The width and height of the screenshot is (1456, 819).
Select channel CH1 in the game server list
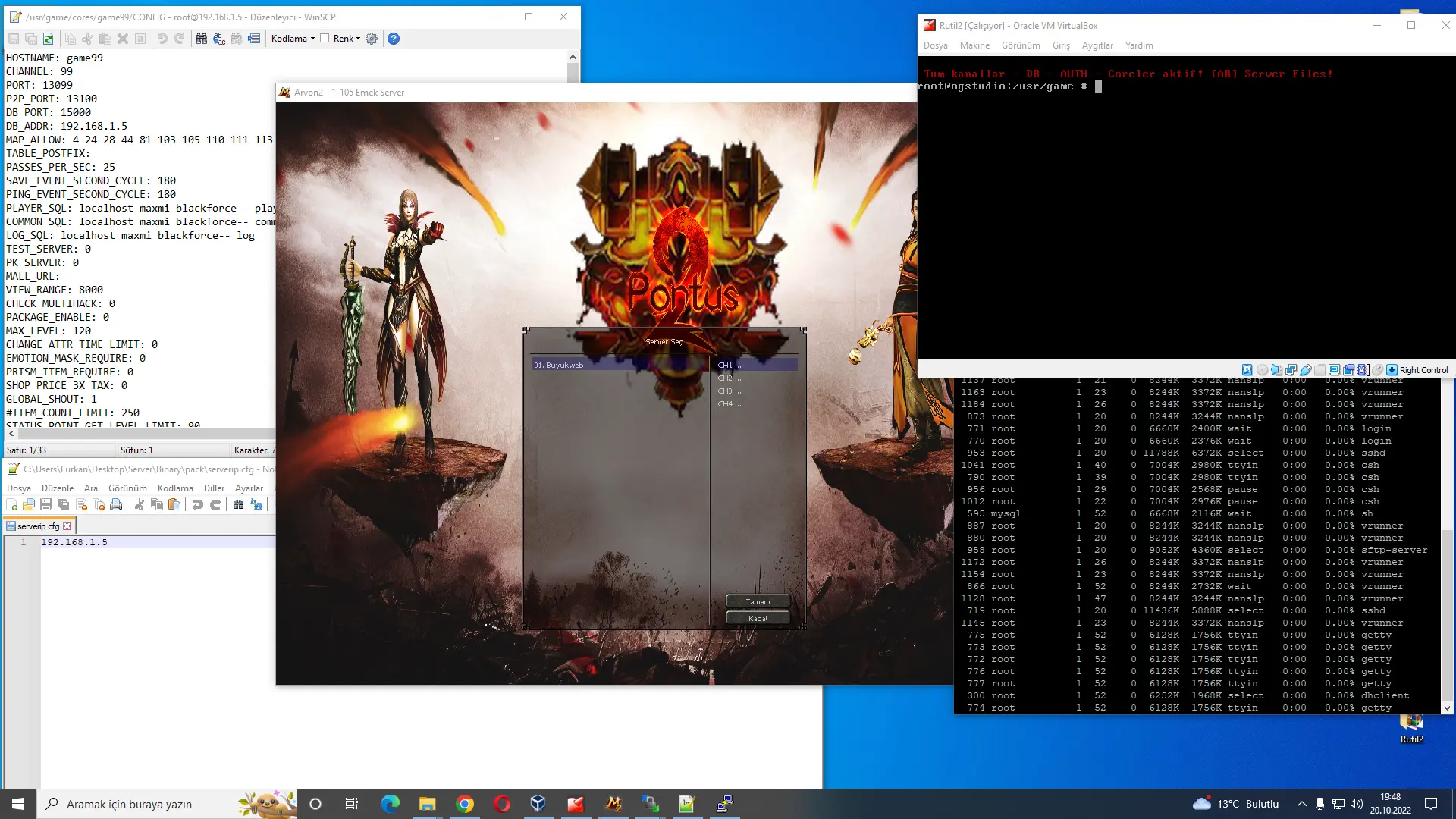tap(756, 365)
